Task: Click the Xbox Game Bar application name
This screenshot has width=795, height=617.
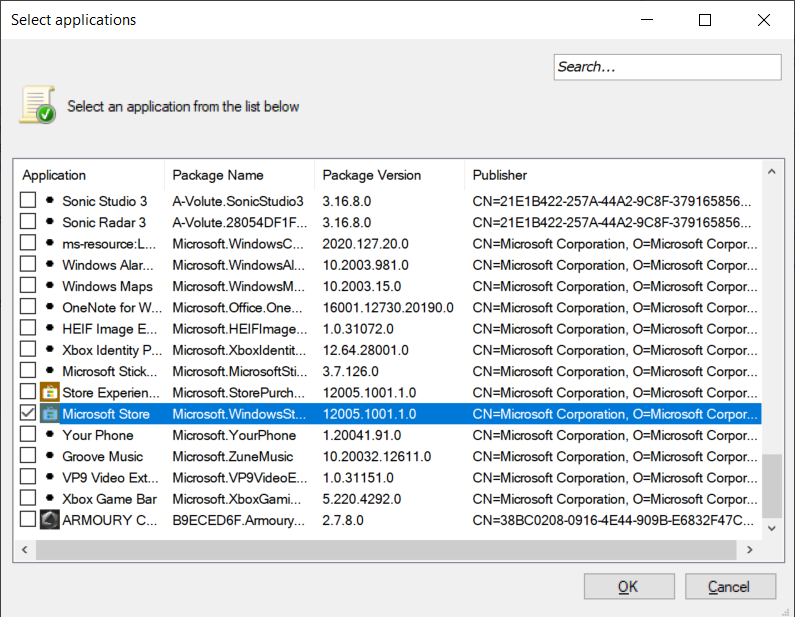Action: pyautogui.click(x=110, y=499)
